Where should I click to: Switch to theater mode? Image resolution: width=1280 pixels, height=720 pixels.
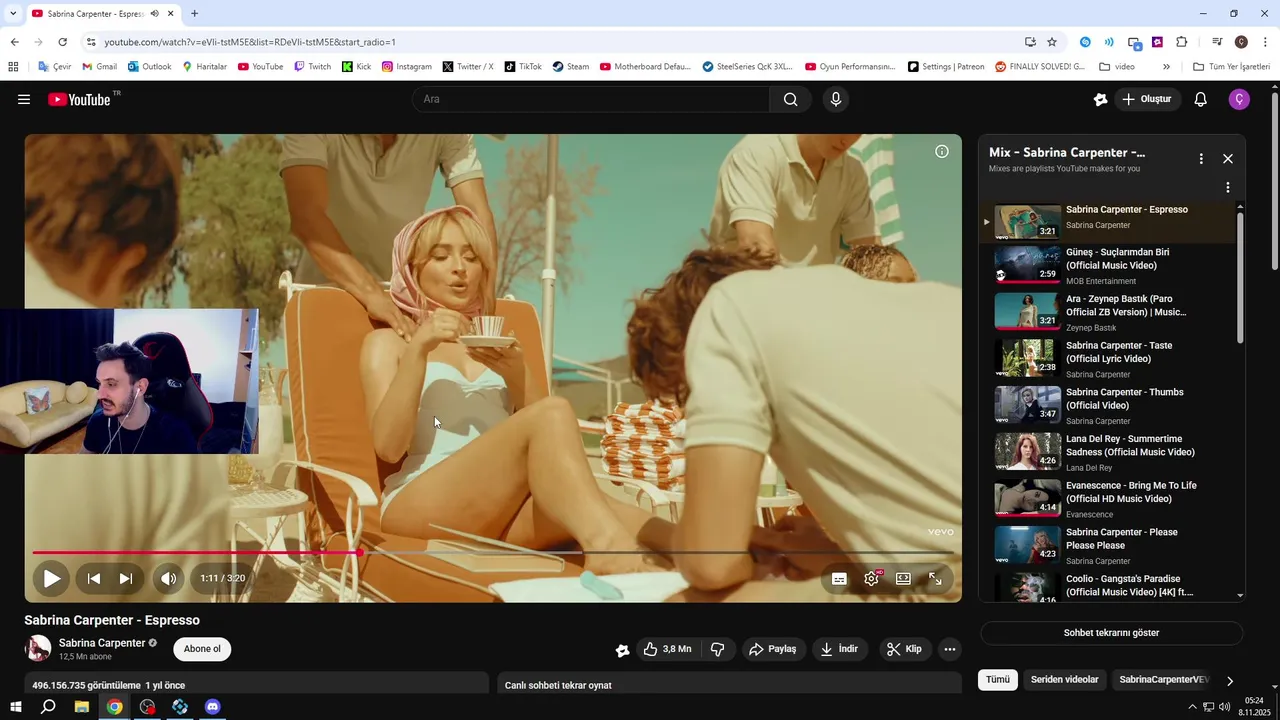[903, 578]
